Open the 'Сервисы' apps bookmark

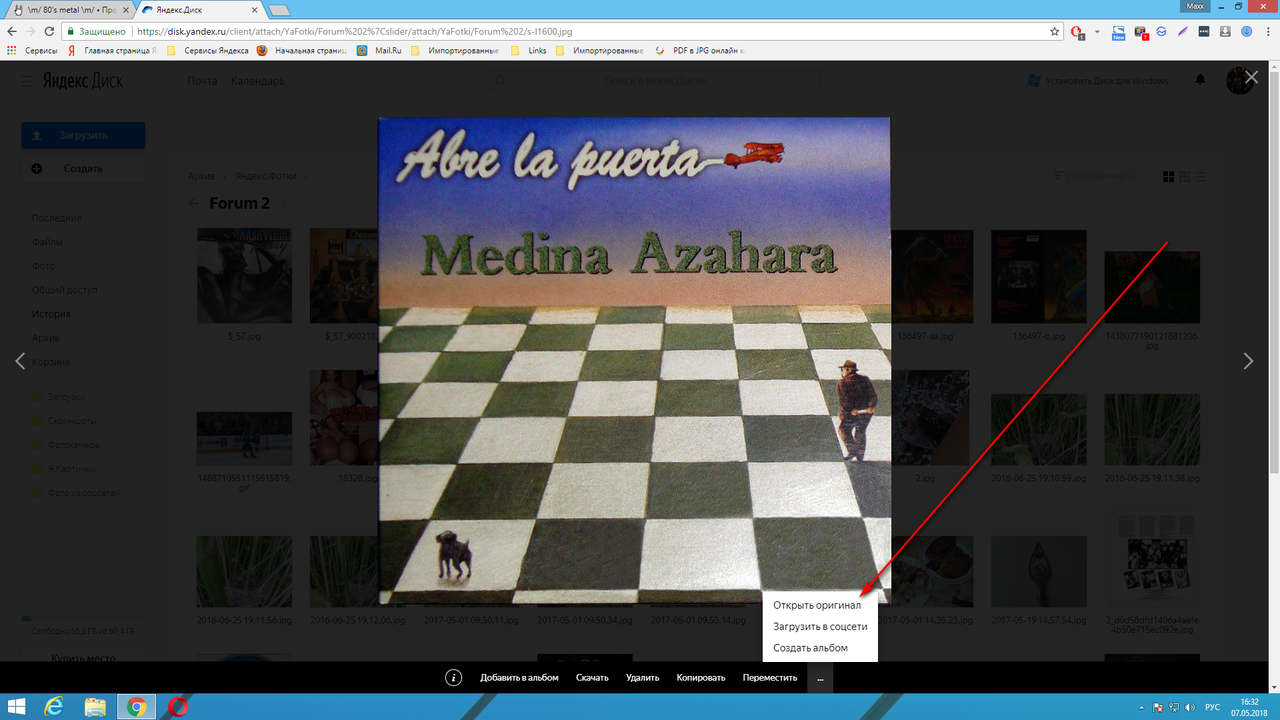click(32, 50)
